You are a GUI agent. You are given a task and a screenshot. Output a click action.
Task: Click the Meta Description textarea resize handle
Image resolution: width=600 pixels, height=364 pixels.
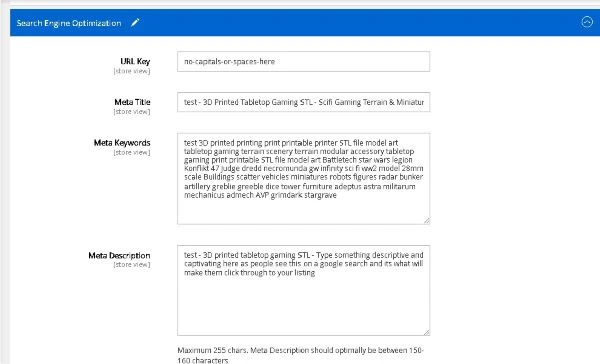pyautogui.click(x=427, y=332)
